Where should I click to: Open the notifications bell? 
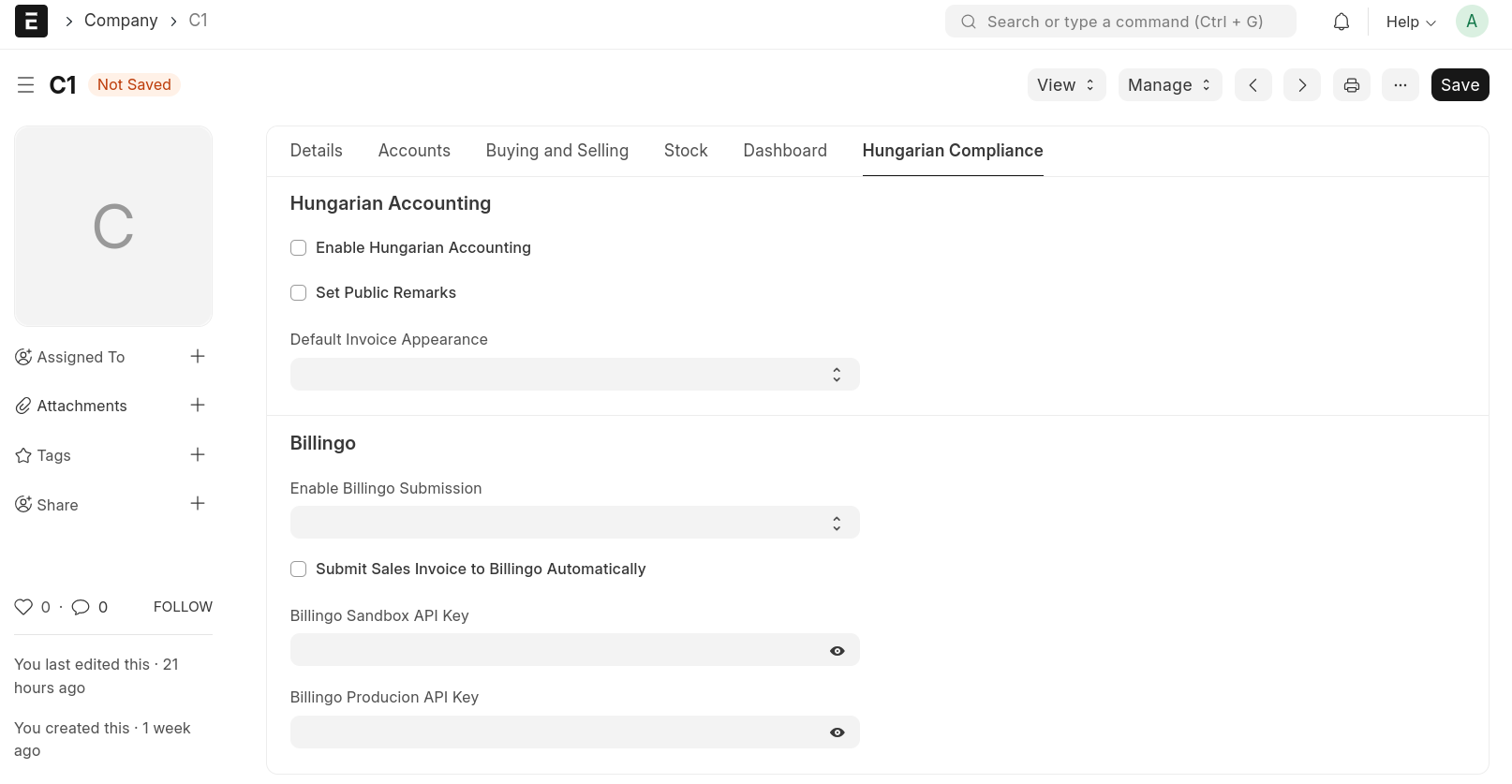point(1342,22)
